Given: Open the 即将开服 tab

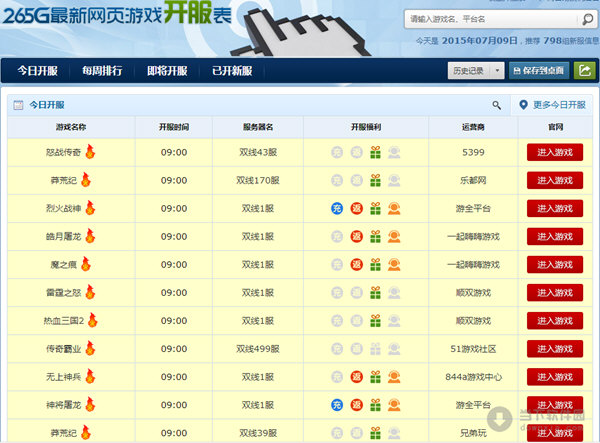Looking at the screenshot, I should point(167,71).
